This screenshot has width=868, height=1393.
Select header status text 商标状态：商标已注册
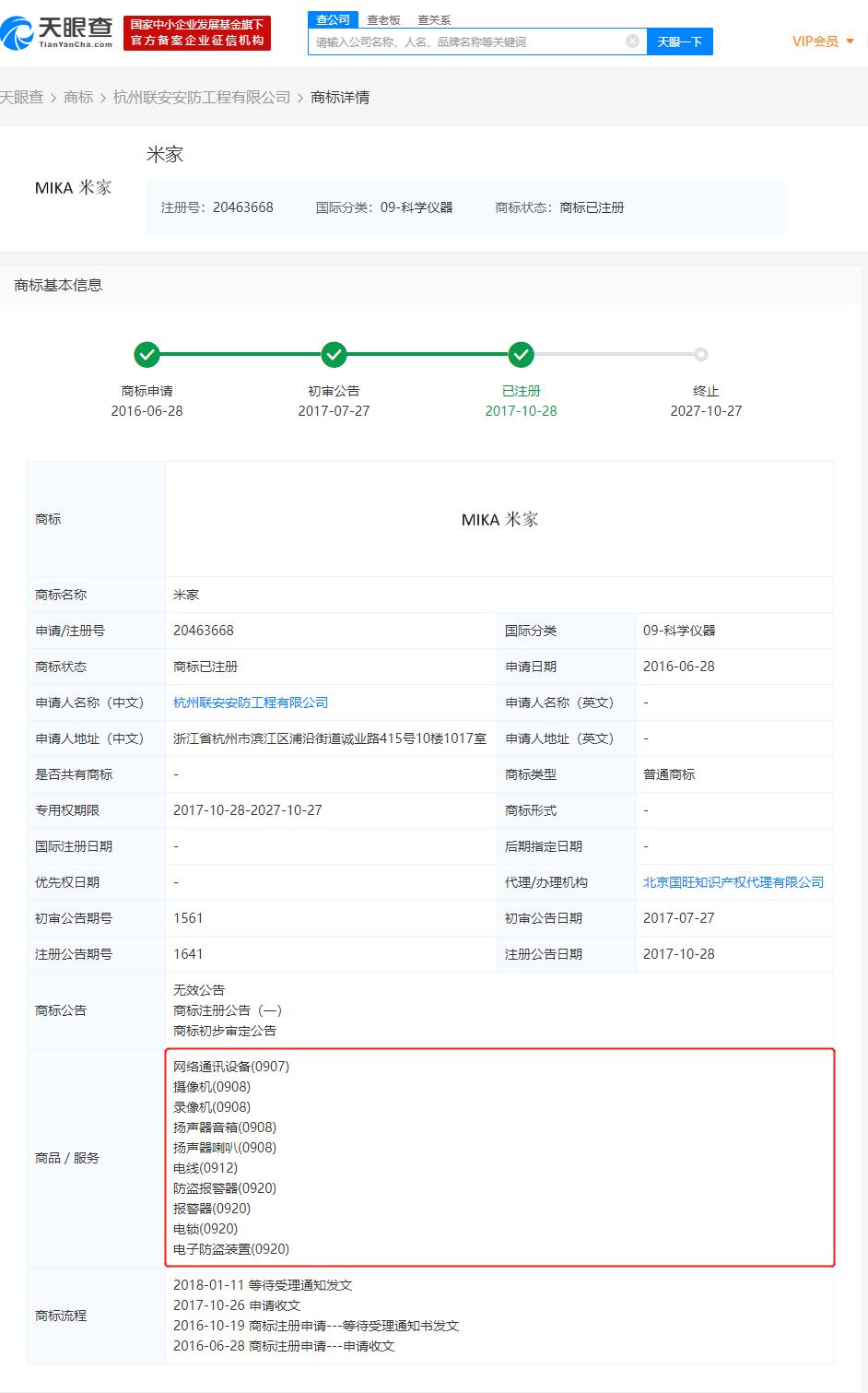(559, 207)
